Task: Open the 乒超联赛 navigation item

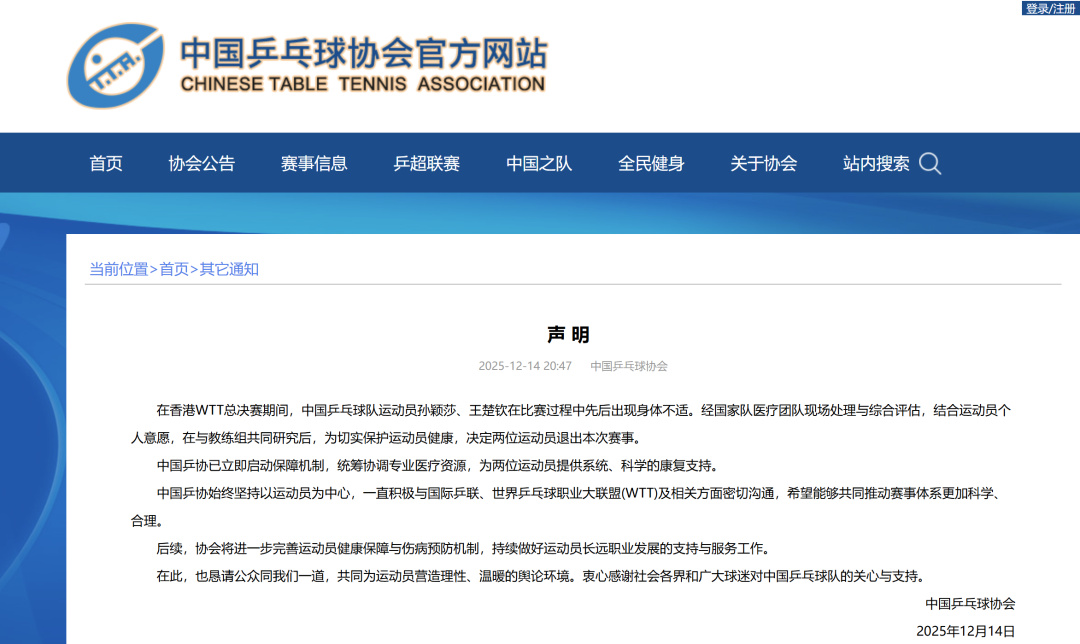Action: [x=426, y=164]
